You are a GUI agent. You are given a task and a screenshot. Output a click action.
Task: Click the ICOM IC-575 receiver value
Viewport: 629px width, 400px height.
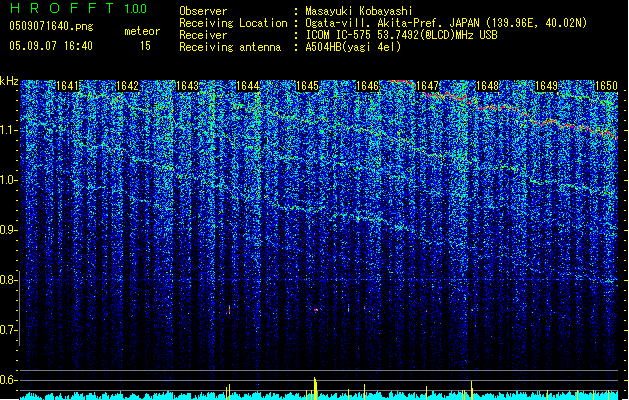[401, 35]
